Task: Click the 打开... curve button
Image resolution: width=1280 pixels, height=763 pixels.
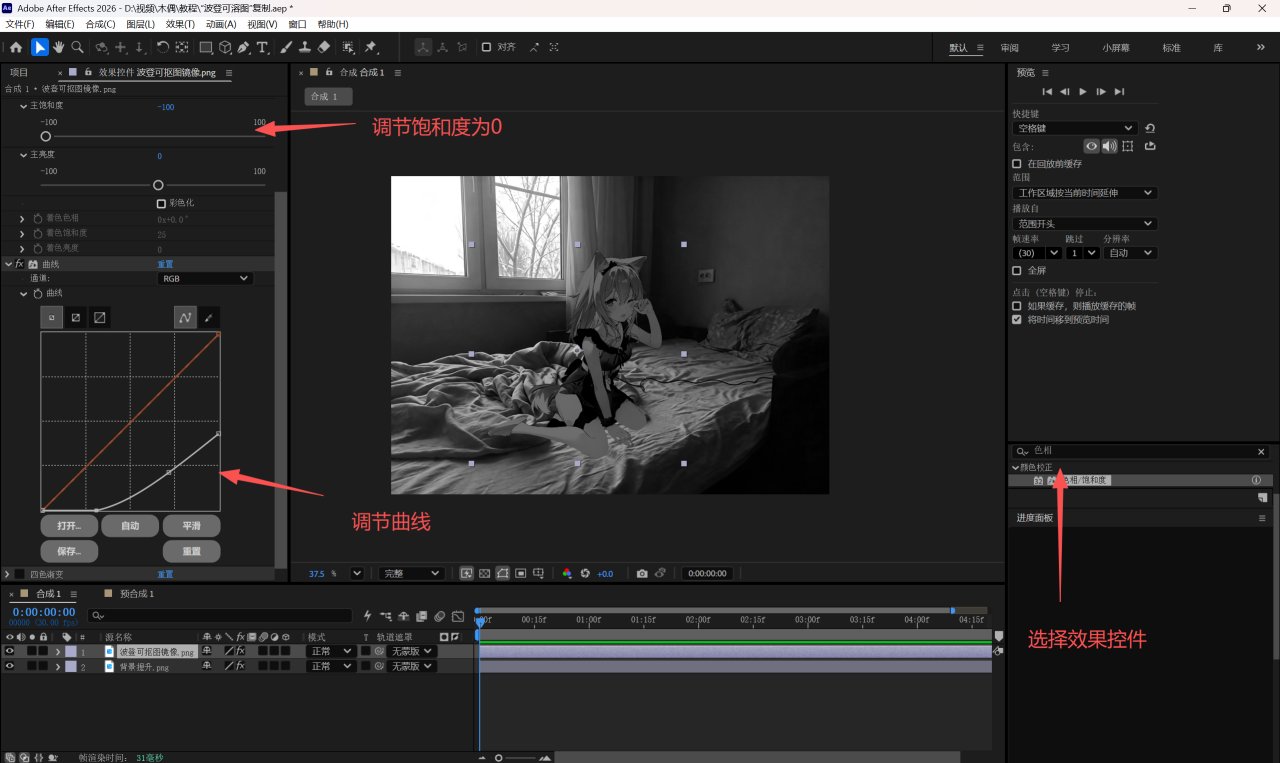Action: click(69, 525)
